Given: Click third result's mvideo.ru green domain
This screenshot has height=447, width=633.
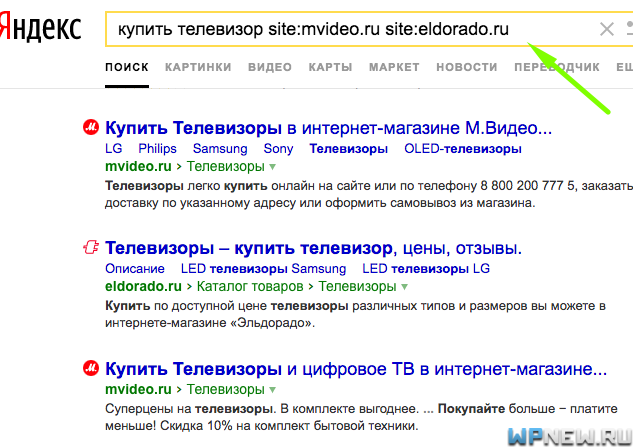Looking at the screenshot, I should coord(138,389).
